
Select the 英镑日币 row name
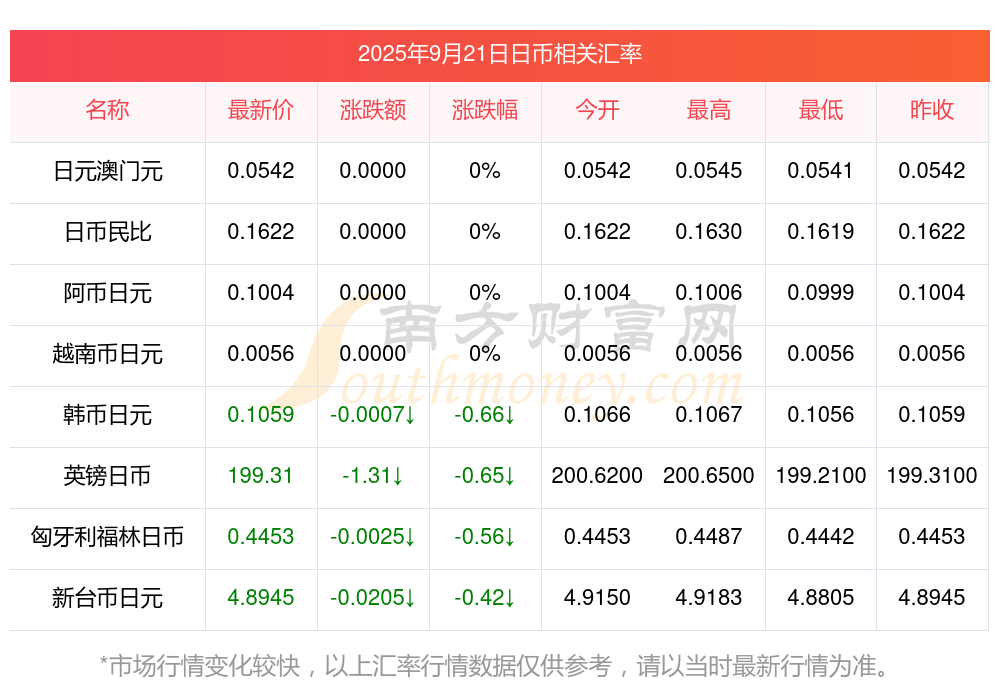[107, 476]
